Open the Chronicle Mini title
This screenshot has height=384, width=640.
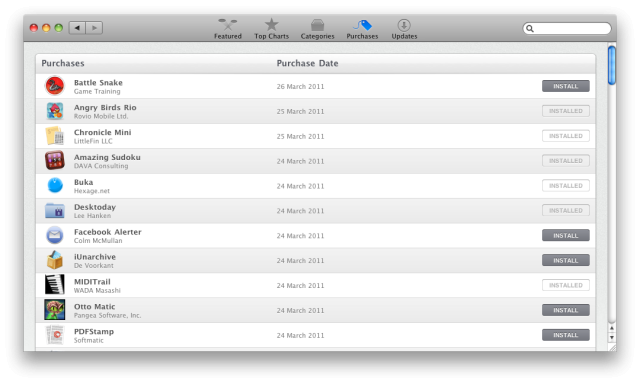(x=102, y=132)
